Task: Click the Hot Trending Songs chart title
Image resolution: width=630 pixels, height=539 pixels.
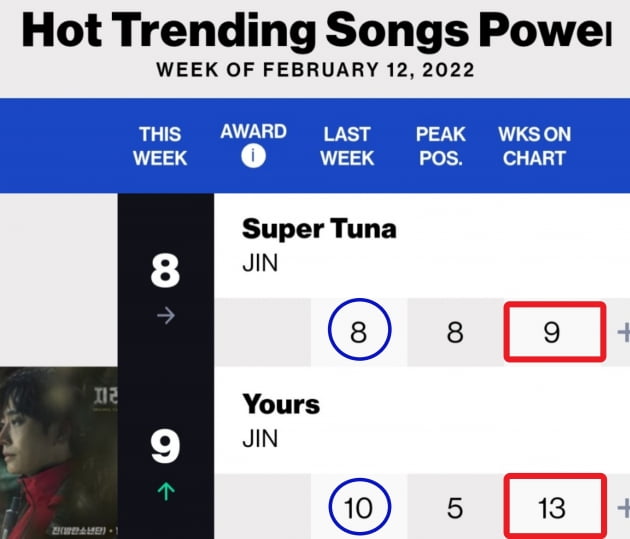Action: 317,31
